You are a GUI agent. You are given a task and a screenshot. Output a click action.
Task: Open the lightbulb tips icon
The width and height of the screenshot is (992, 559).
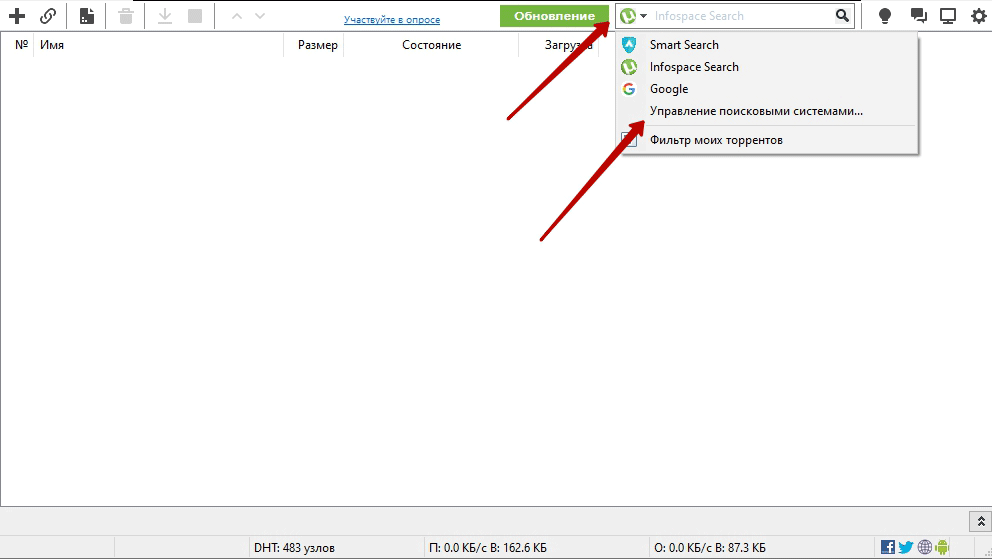[884, 16]
